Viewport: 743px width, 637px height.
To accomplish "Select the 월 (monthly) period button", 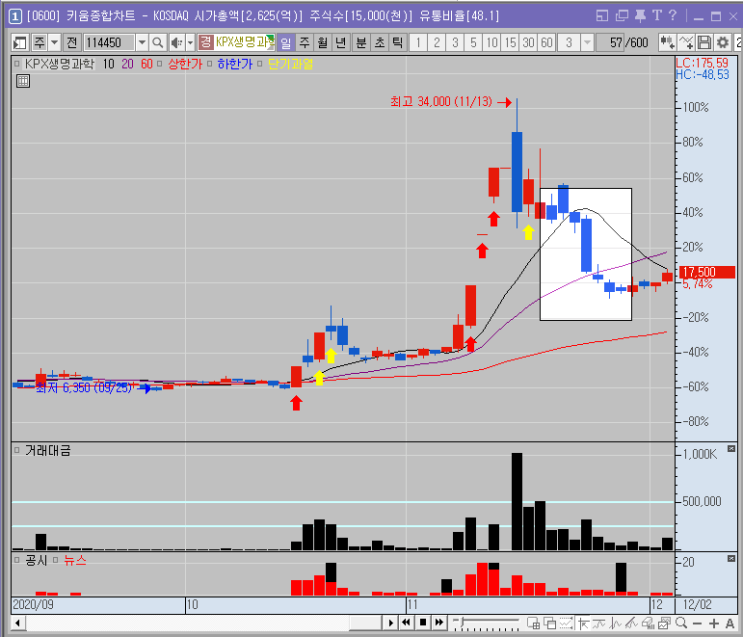I will pos(323,43).
